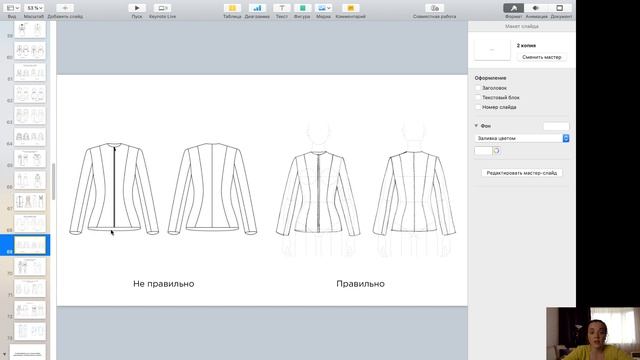The width and height of the screenshot is (640, 360).
Task: Select slide 66 thumbnail in navigator
Action: (x=30, y=180)
